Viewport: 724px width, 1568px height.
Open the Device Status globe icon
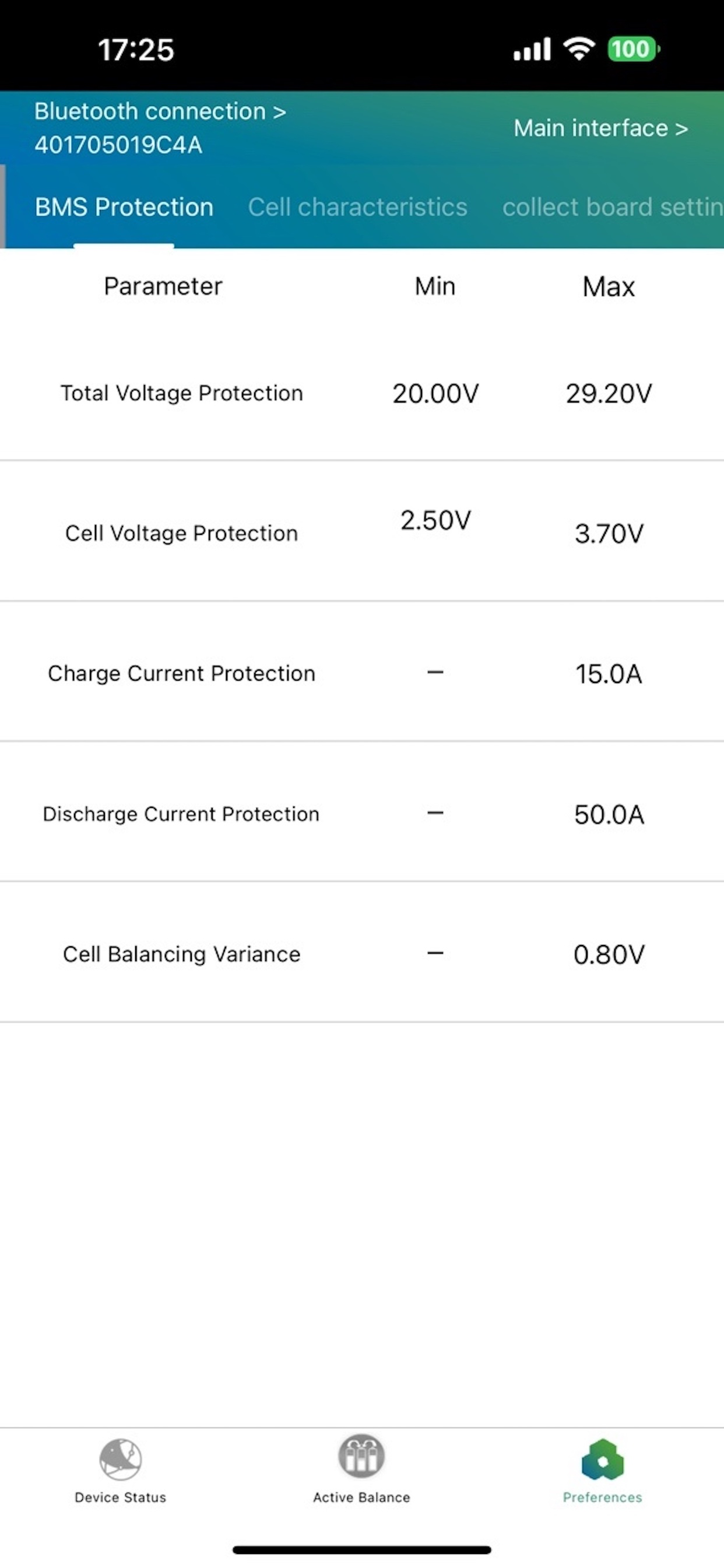coord(121,1459)
